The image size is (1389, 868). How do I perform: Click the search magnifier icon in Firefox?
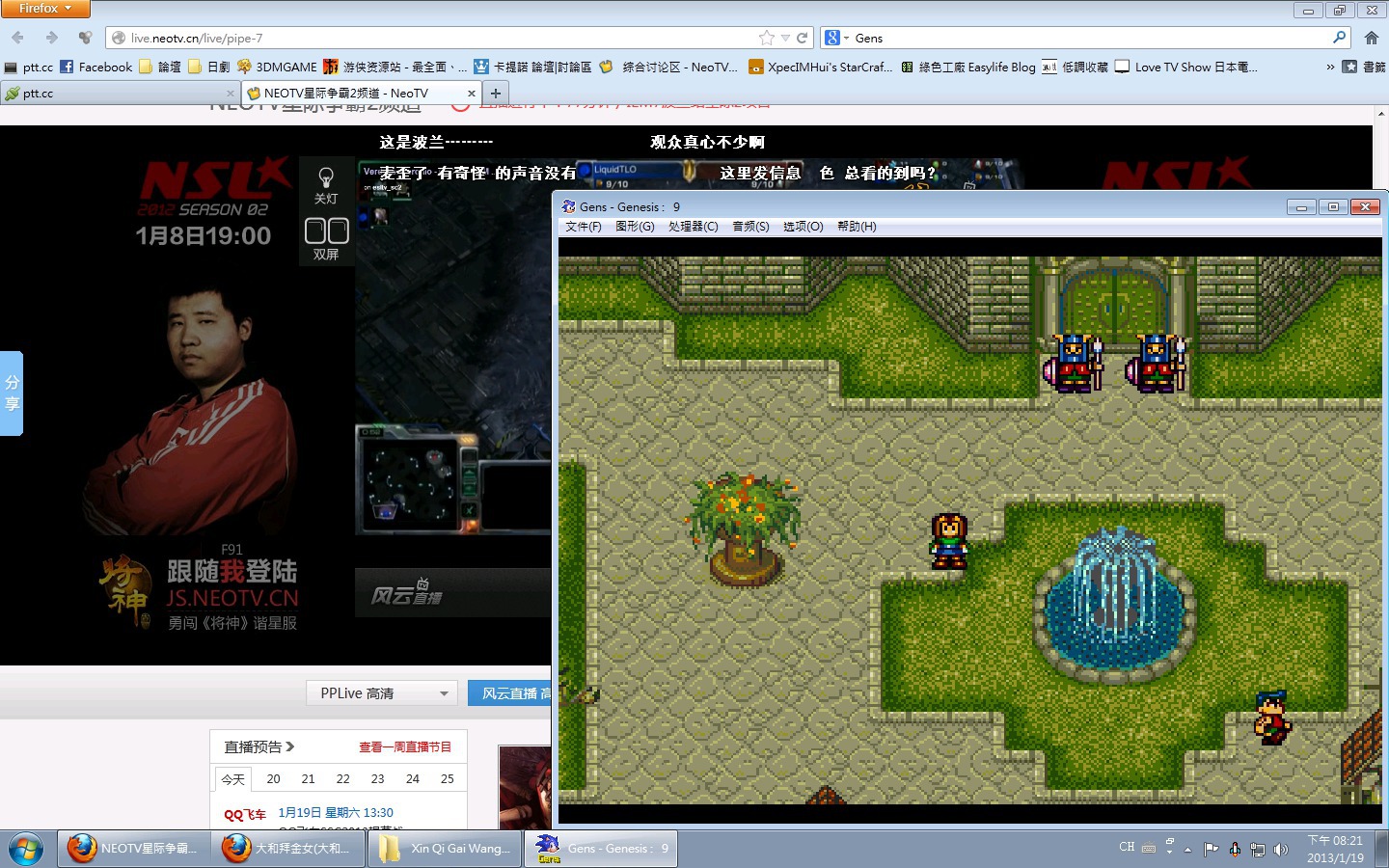point(1339,38)
